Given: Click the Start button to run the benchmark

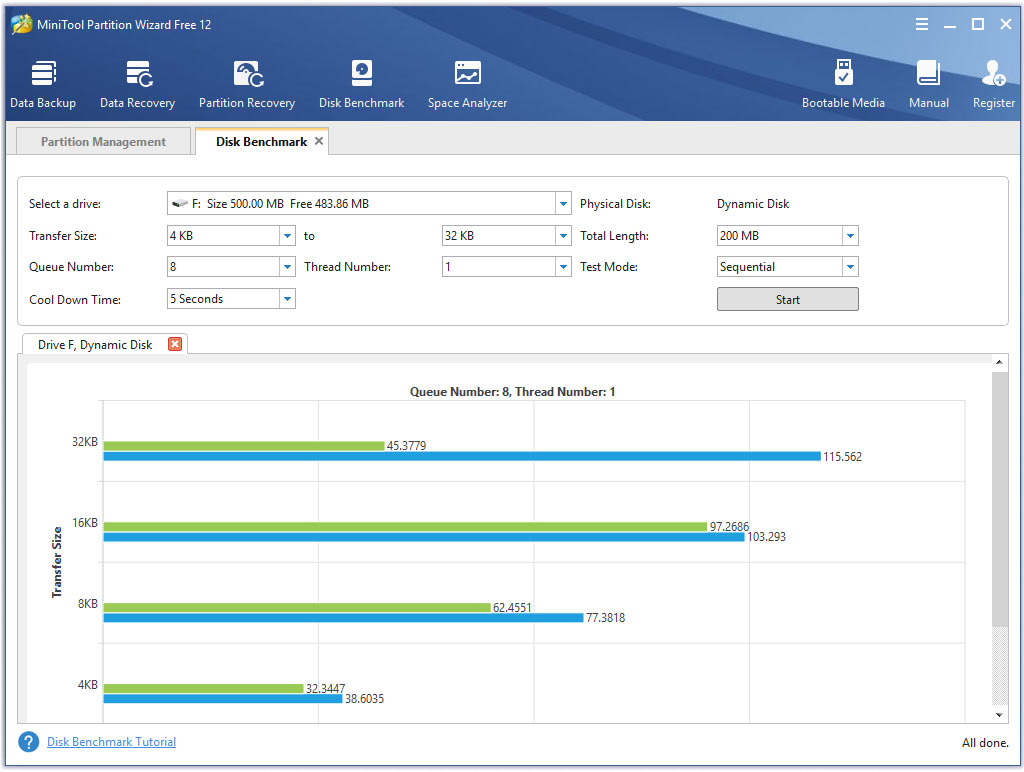Looking at the screenshot, I should [787, 298].
